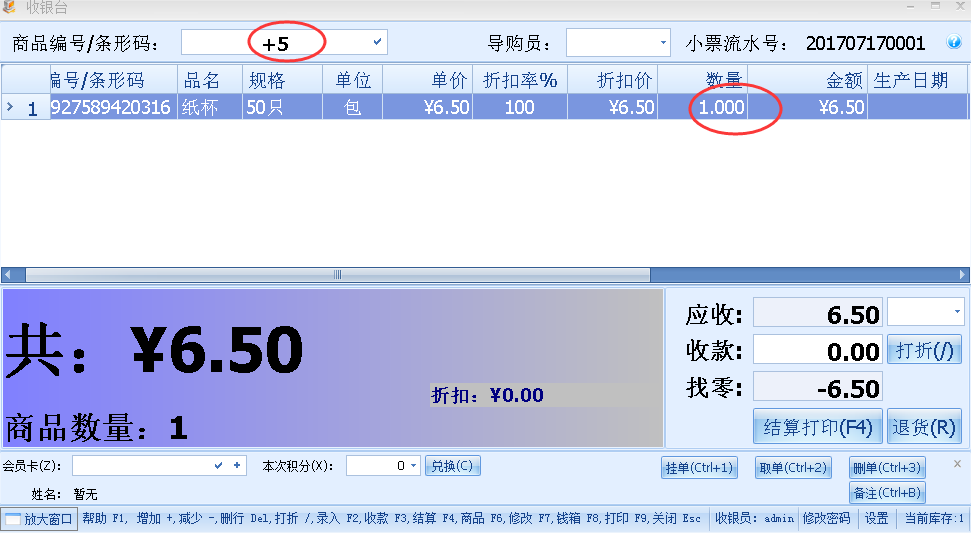This screenshot has height=533, width=971.
Task: Click the 打折(/) discount button
Action: point(924,350)
